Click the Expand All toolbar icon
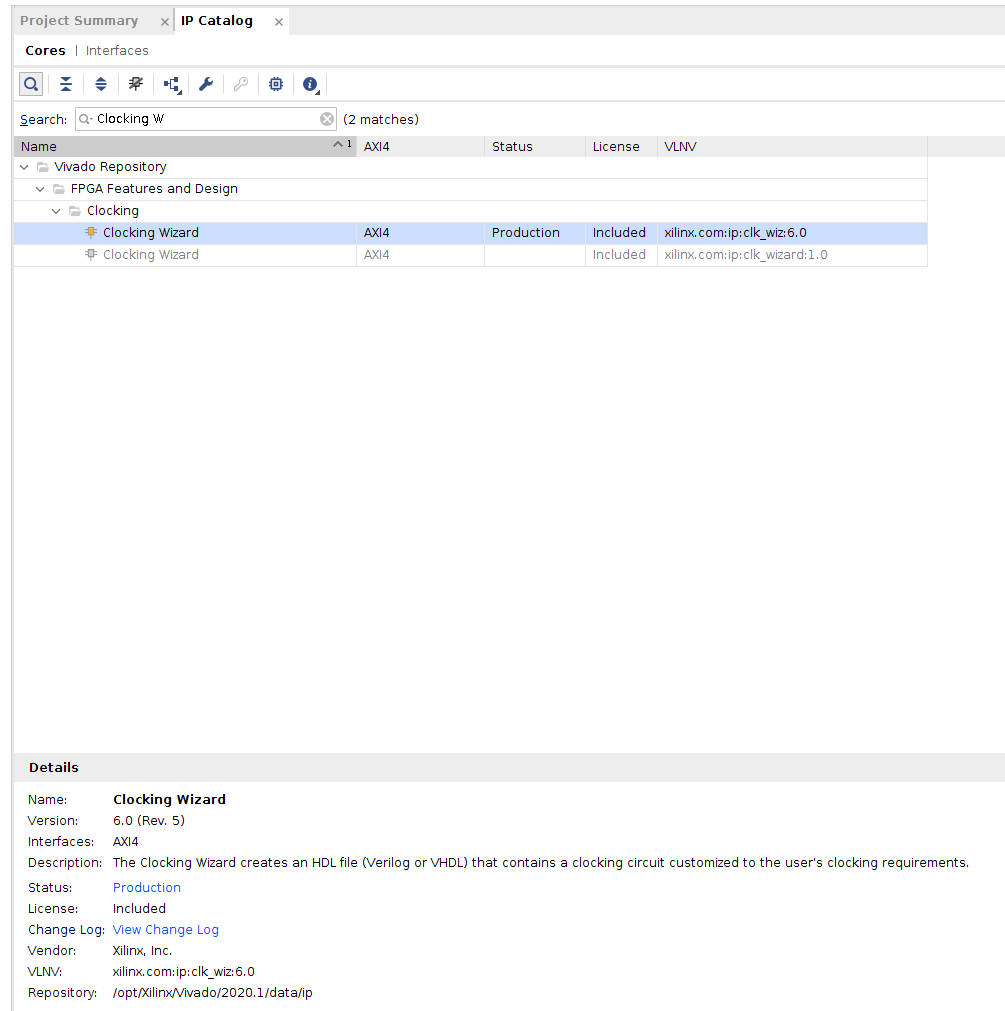The image size is (1005, 1011). [101, 84]
